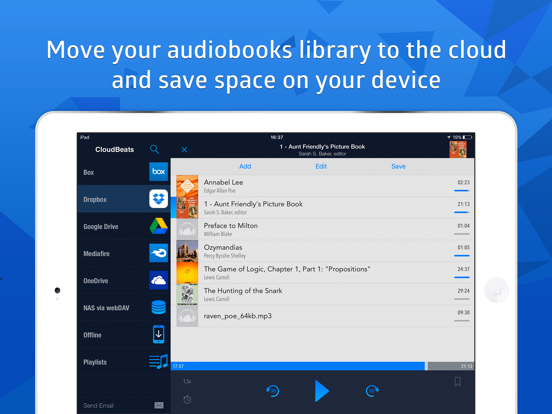The width and height of the screenshot is (552, 414).
Task: Select the Playlists menu entry
Action: tap(124, 362)
